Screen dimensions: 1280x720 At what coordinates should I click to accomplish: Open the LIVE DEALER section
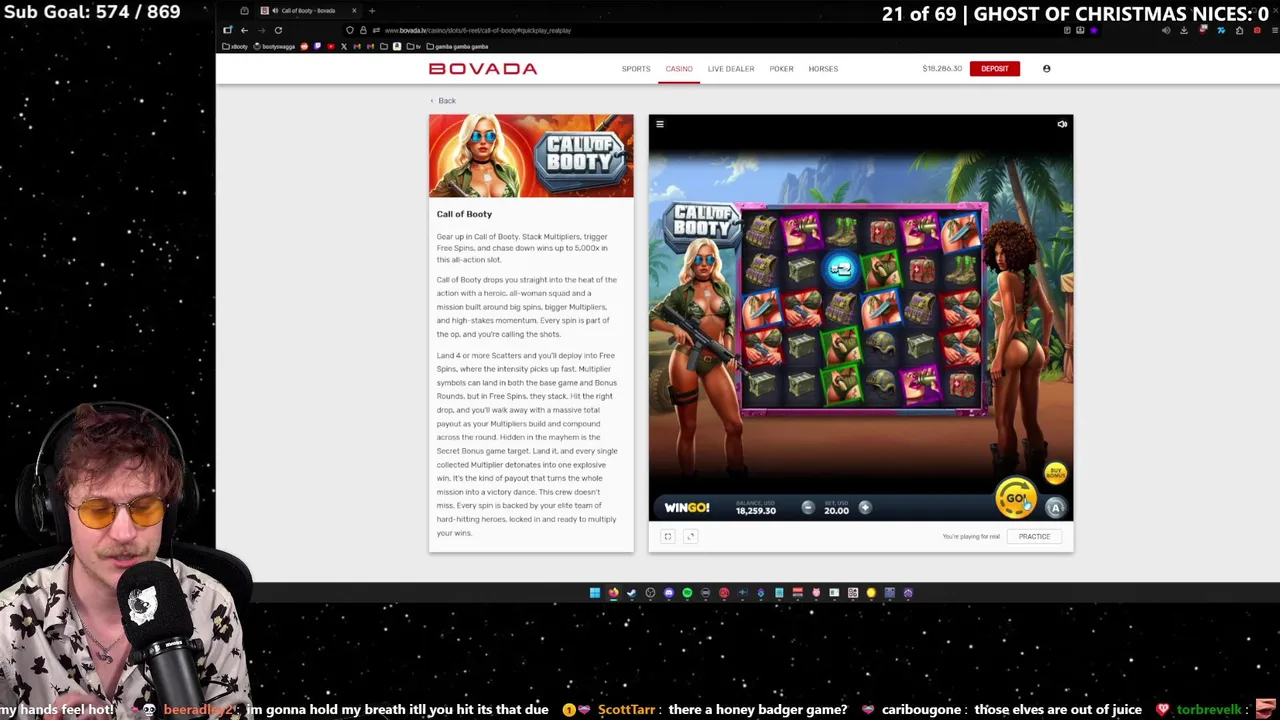pos(731,69)
